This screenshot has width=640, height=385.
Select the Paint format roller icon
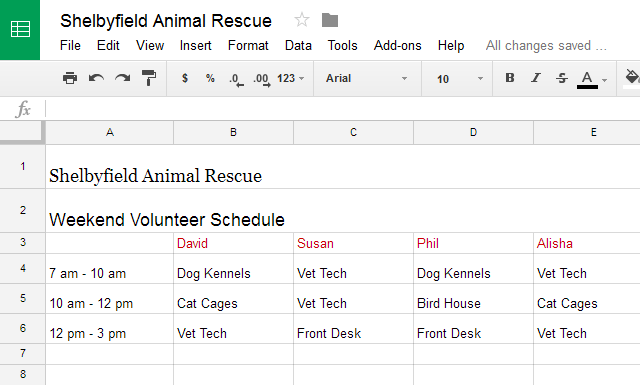coord(149,78)
